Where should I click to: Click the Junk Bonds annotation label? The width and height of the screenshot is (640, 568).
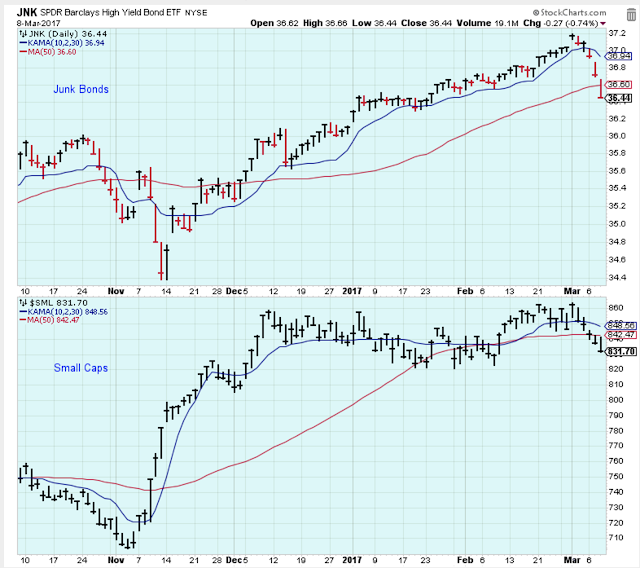[81, 89]
